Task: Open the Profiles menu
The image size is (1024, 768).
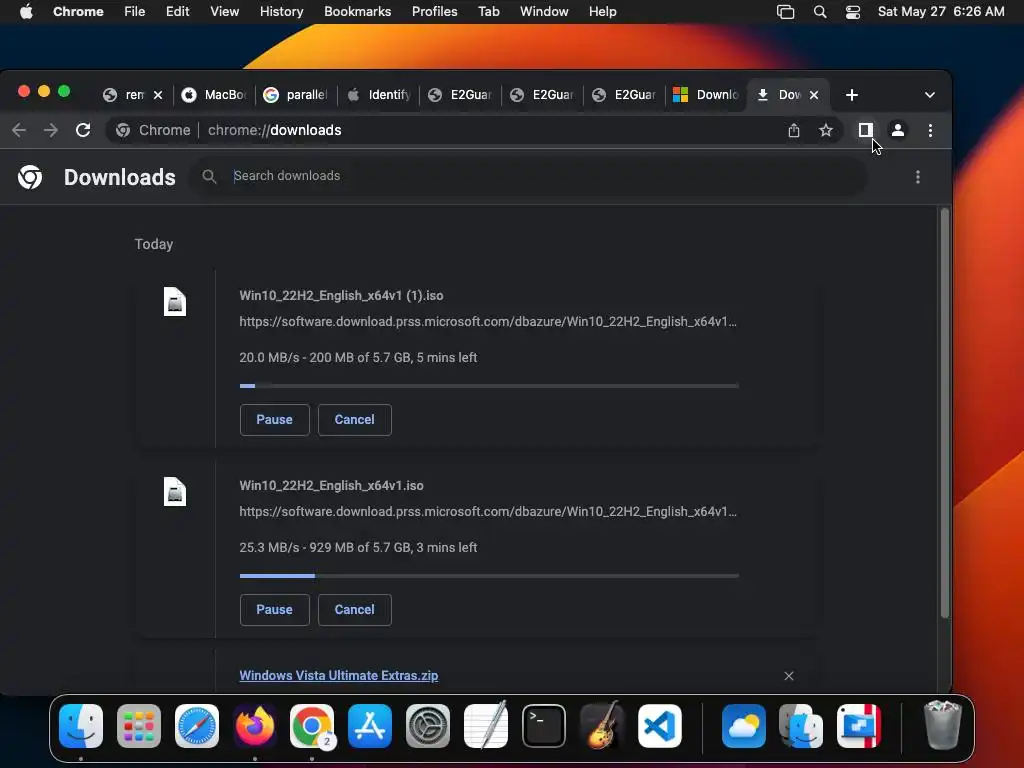Action: click(434, 12)
